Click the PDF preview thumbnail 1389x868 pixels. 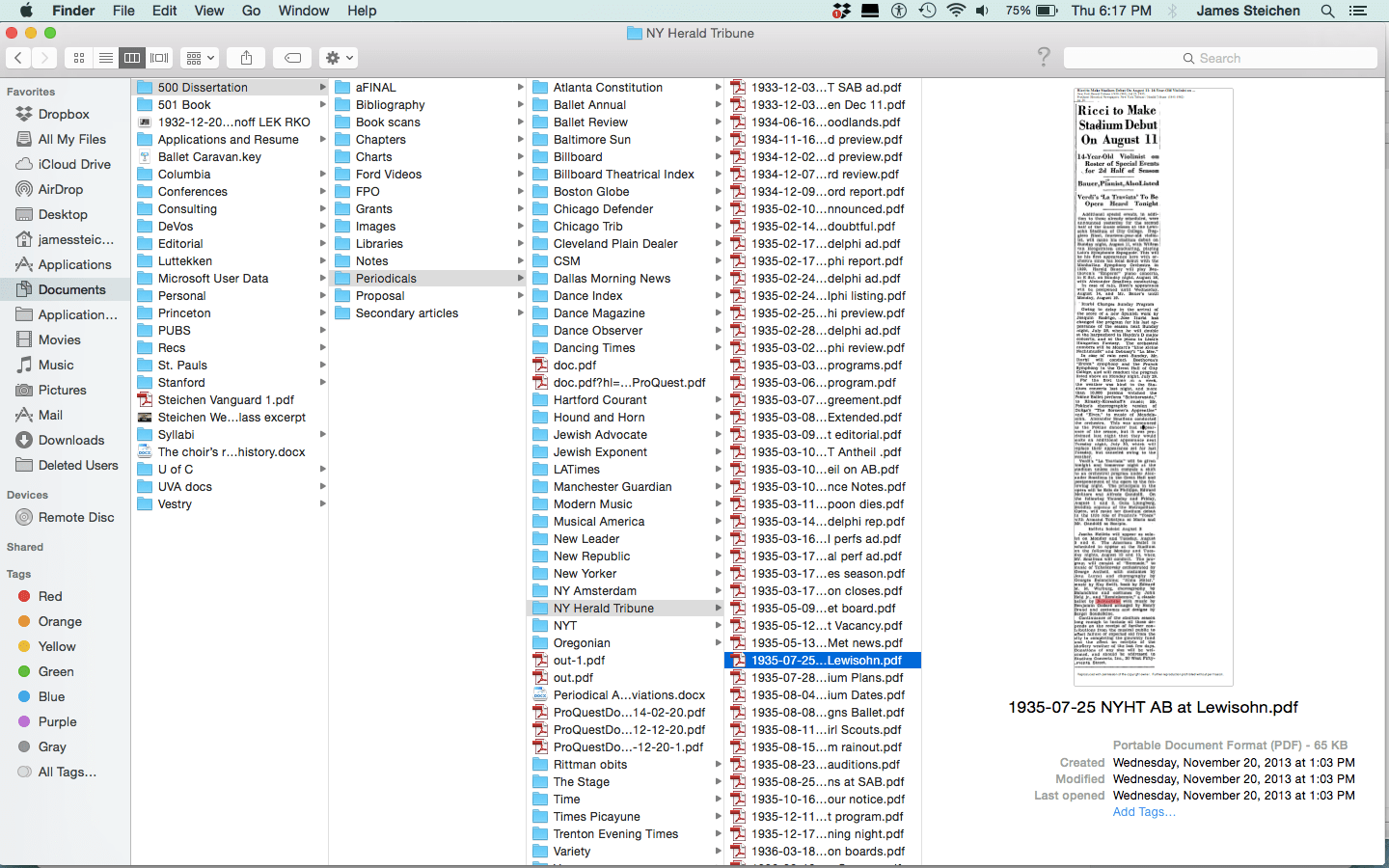click(x=1153, y=387)
